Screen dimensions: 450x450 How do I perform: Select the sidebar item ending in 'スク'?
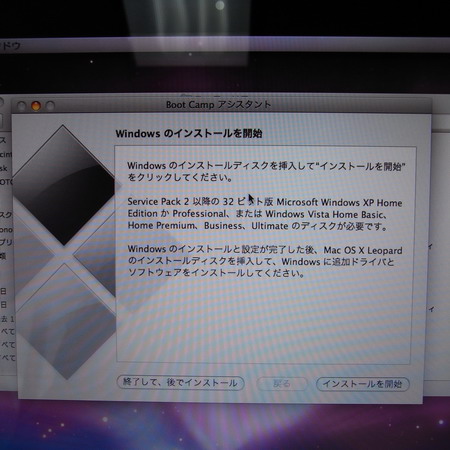click(x=6, y=215)
